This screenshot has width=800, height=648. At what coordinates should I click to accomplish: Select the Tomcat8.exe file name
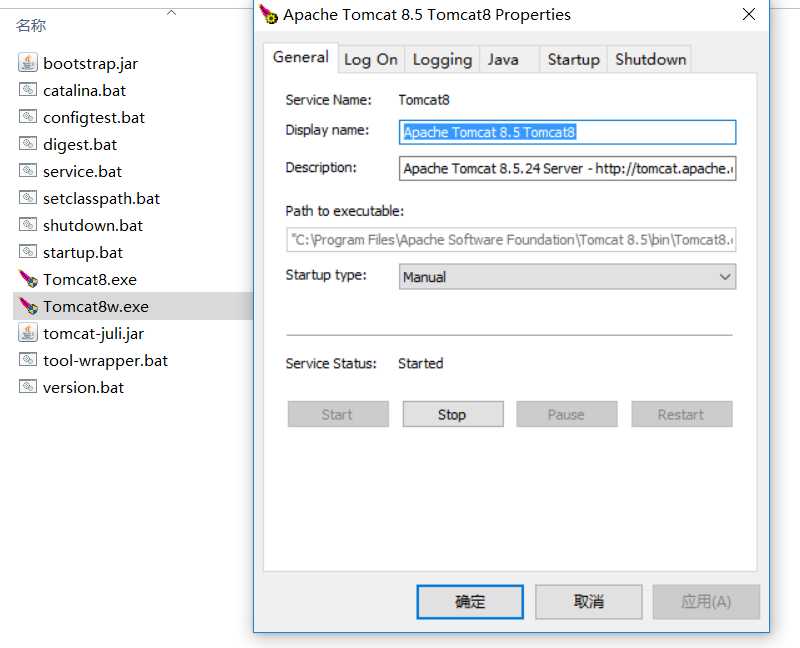click(x=90, y=280)
